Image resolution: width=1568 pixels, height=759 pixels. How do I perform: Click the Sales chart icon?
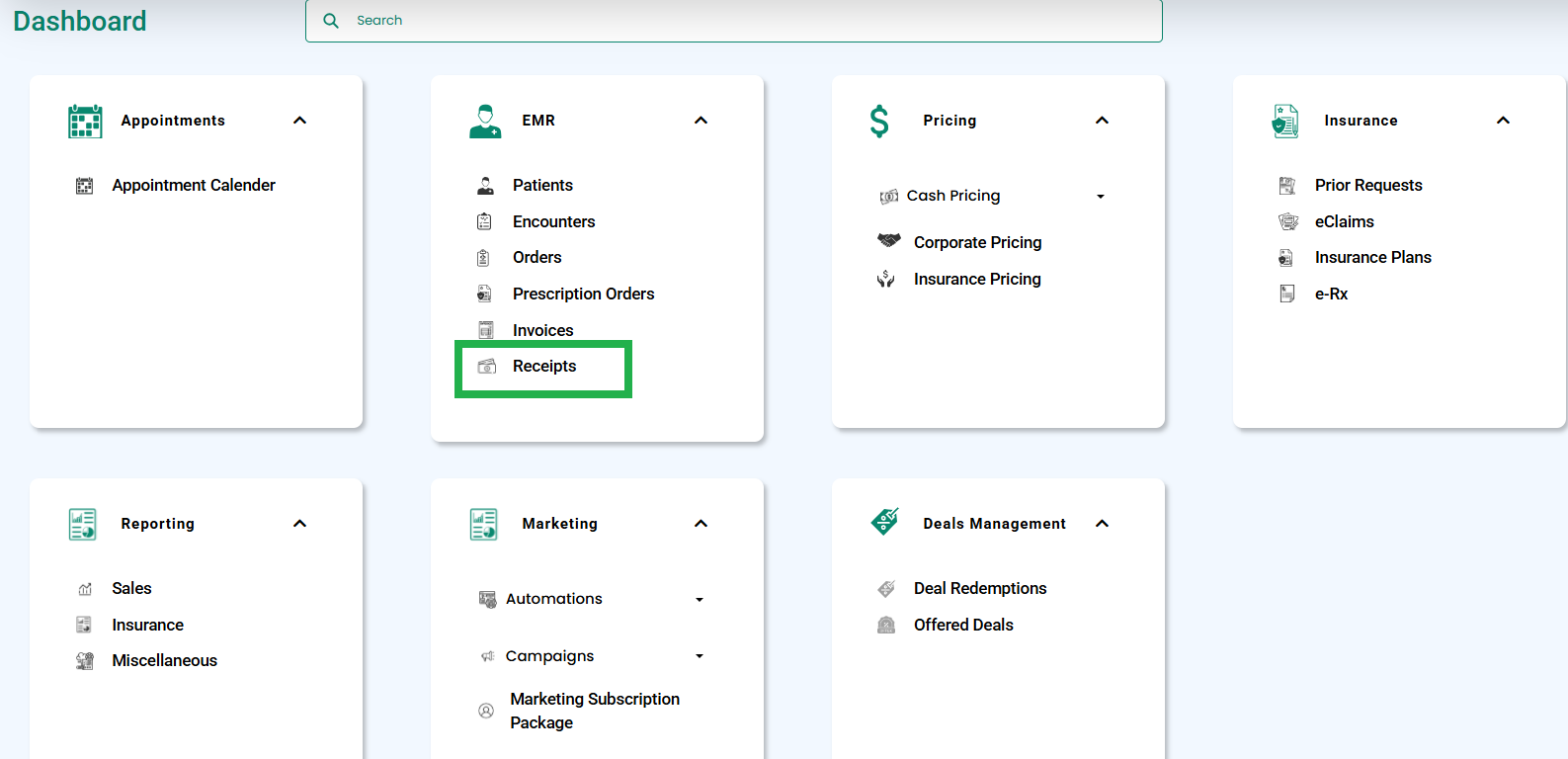click(x=85, y=589)
